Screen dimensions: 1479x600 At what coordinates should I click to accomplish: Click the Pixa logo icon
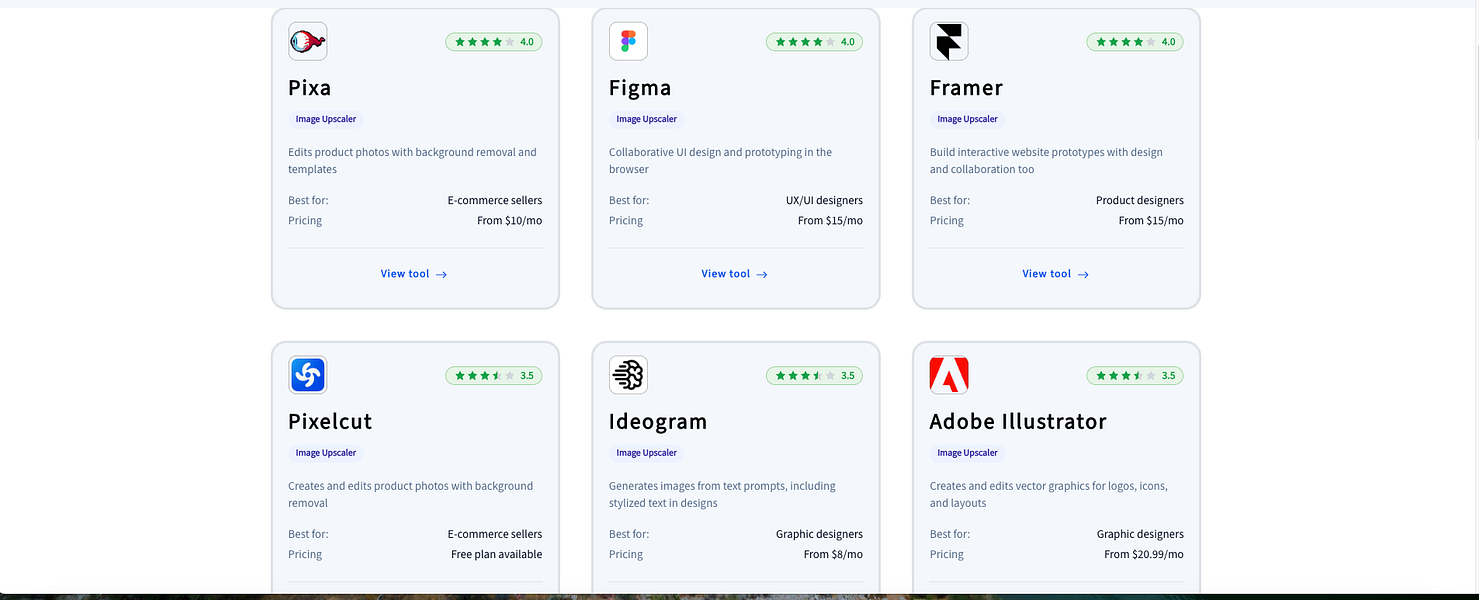point(308,42)
